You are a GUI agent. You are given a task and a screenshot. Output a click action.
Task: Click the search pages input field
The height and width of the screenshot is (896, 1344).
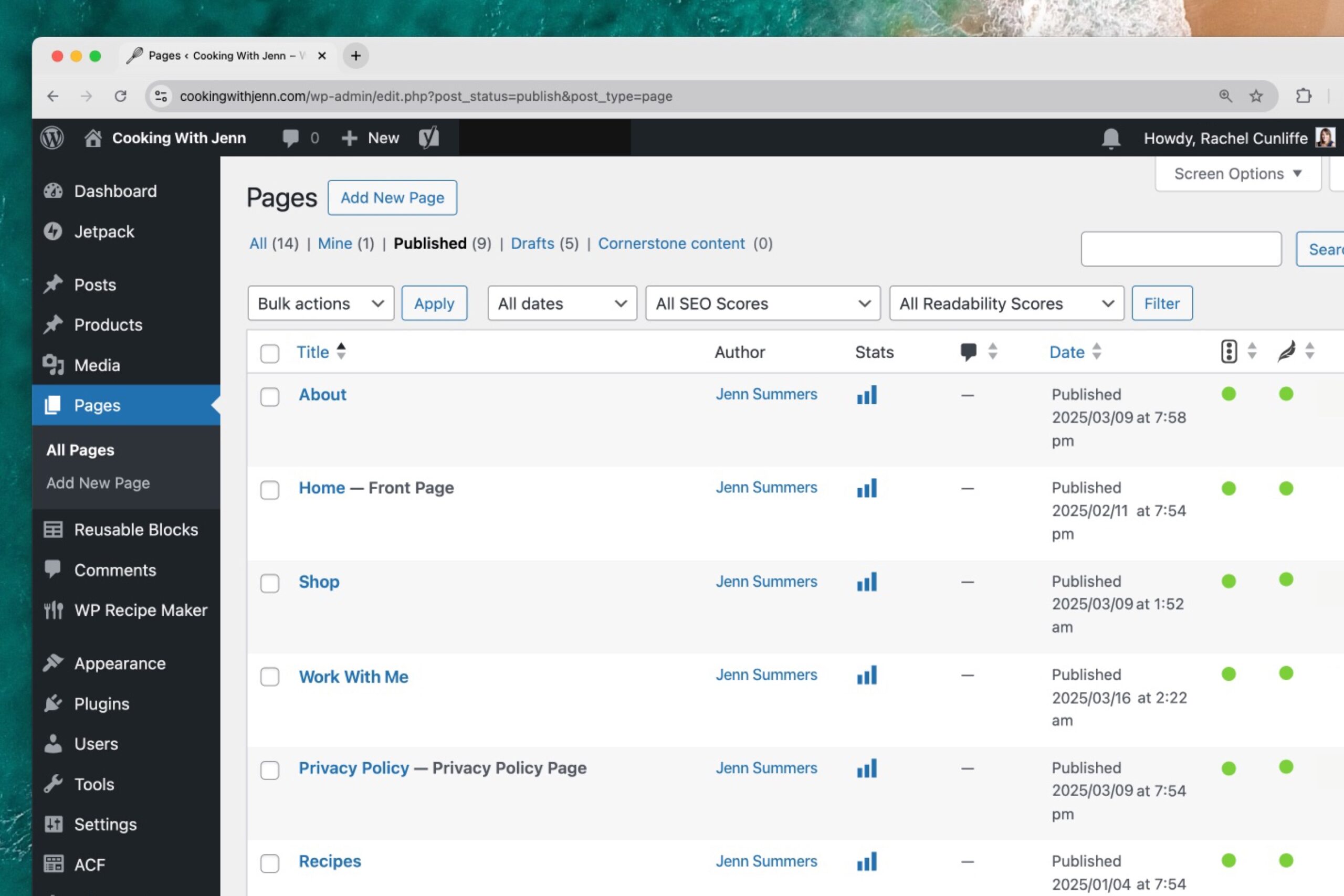coord(1181,249)
